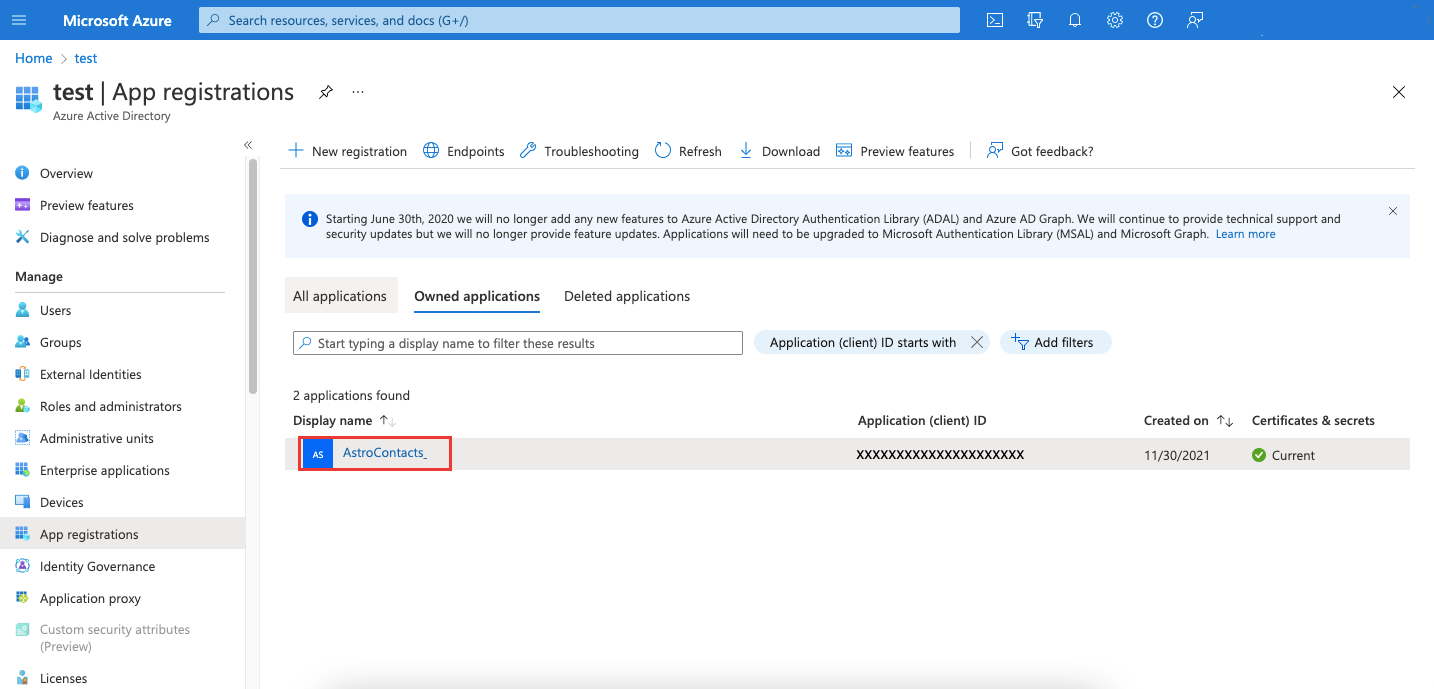1434x689 pixels.
Task: Open the help question mark icon
Action: (x=1155, y=20)
